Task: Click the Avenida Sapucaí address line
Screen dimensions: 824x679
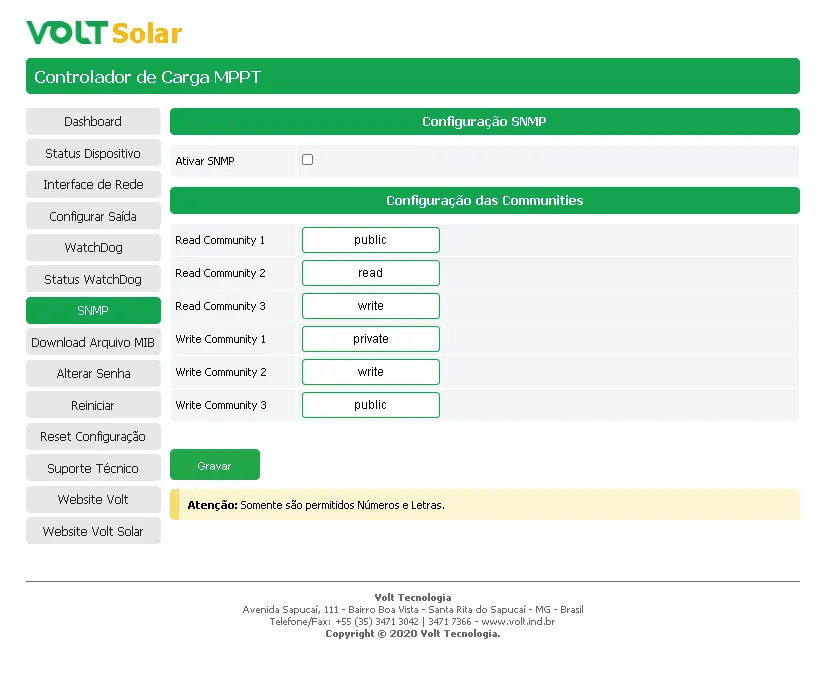Action: pyautogui.click(x=413, y=610)
